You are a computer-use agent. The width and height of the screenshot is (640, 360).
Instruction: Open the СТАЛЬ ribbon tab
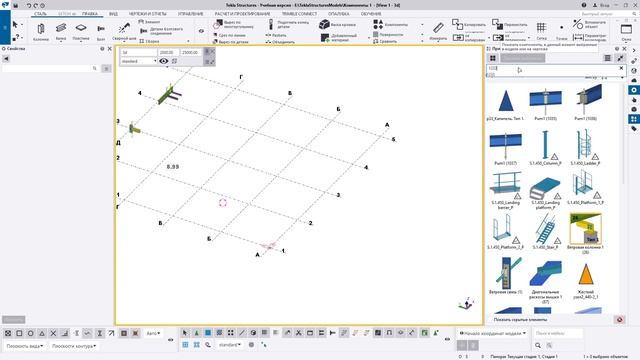(x=40, y=14)
